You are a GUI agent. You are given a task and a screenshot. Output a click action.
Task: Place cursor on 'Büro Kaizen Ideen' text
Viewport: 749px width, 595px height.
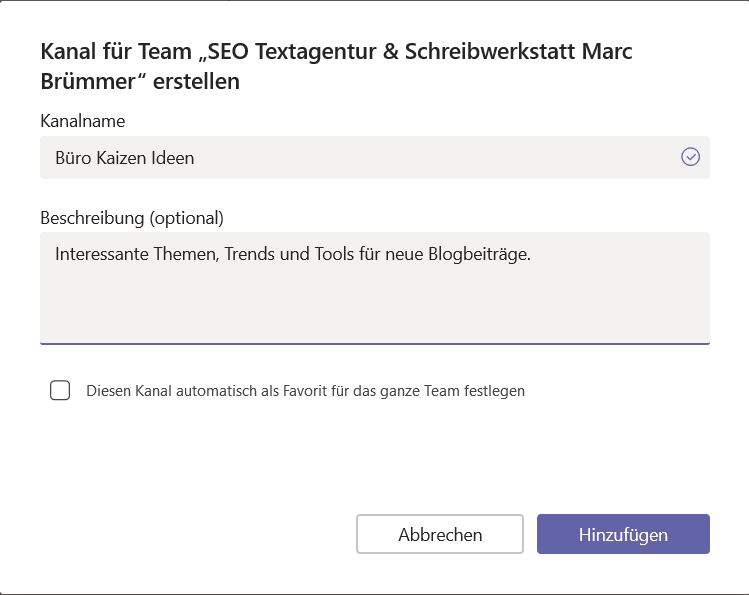tap(125, 158)
